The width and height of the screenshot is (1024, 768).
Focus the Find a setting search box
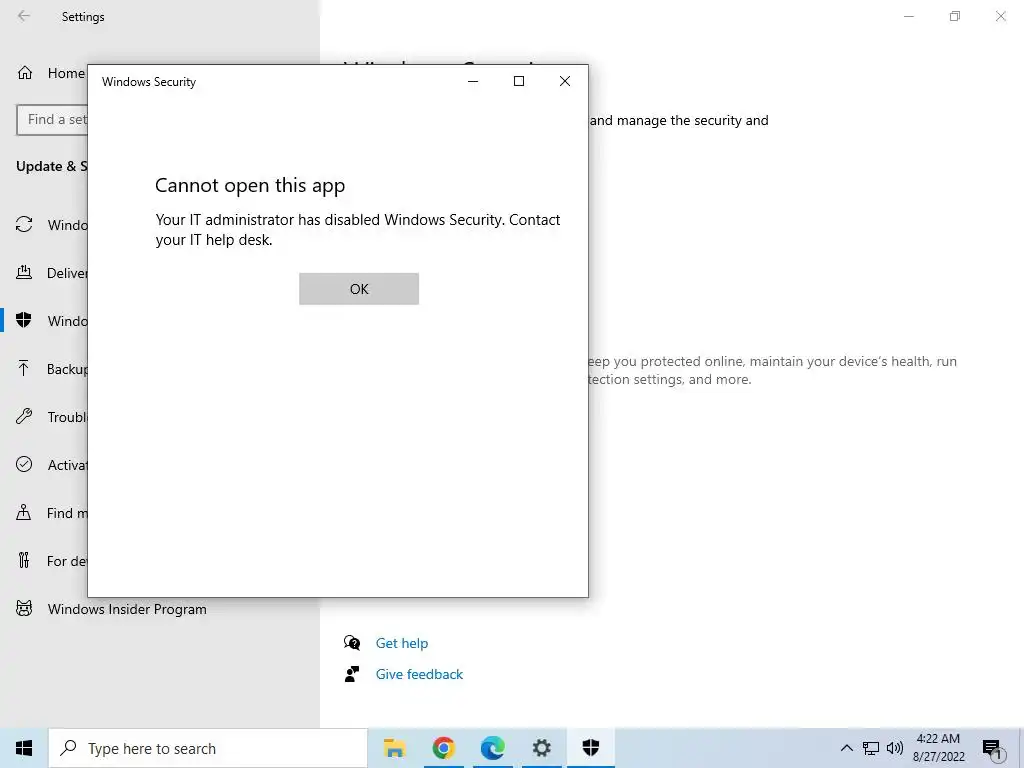[52, 120]
